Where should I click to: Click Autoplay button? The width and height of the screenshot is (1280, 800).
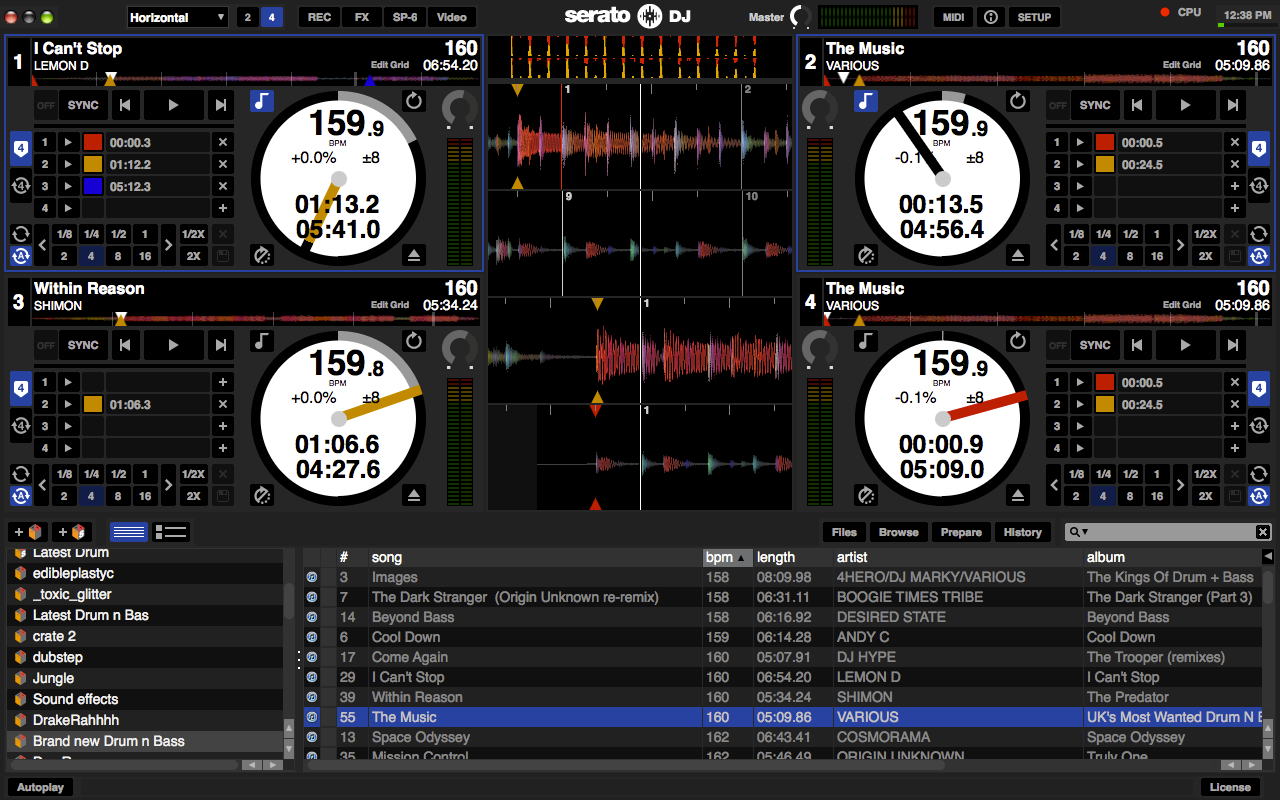[x=41, y=787]
